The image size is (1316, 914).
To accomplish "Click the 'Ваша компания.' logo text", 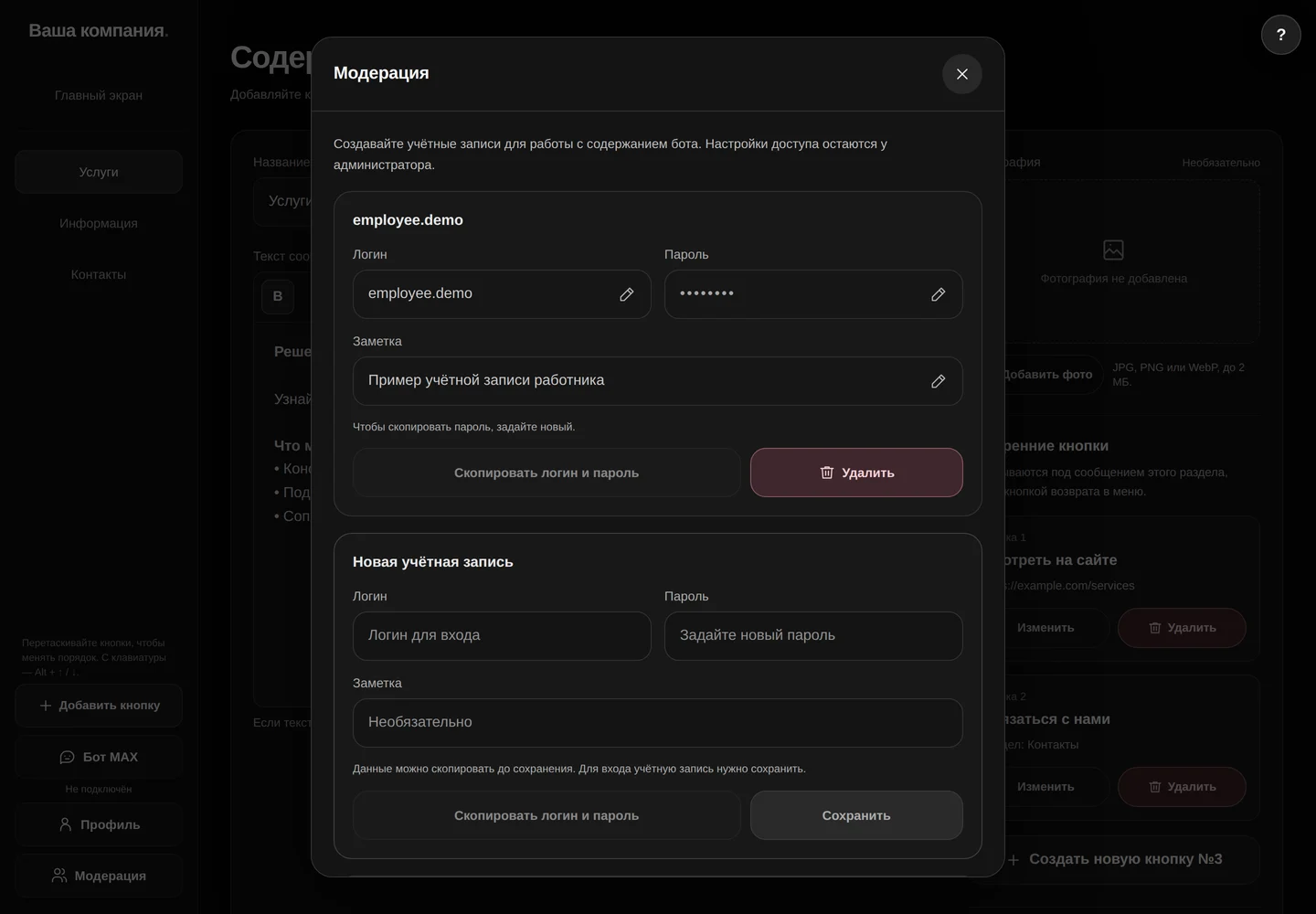I will coord(99,30).
